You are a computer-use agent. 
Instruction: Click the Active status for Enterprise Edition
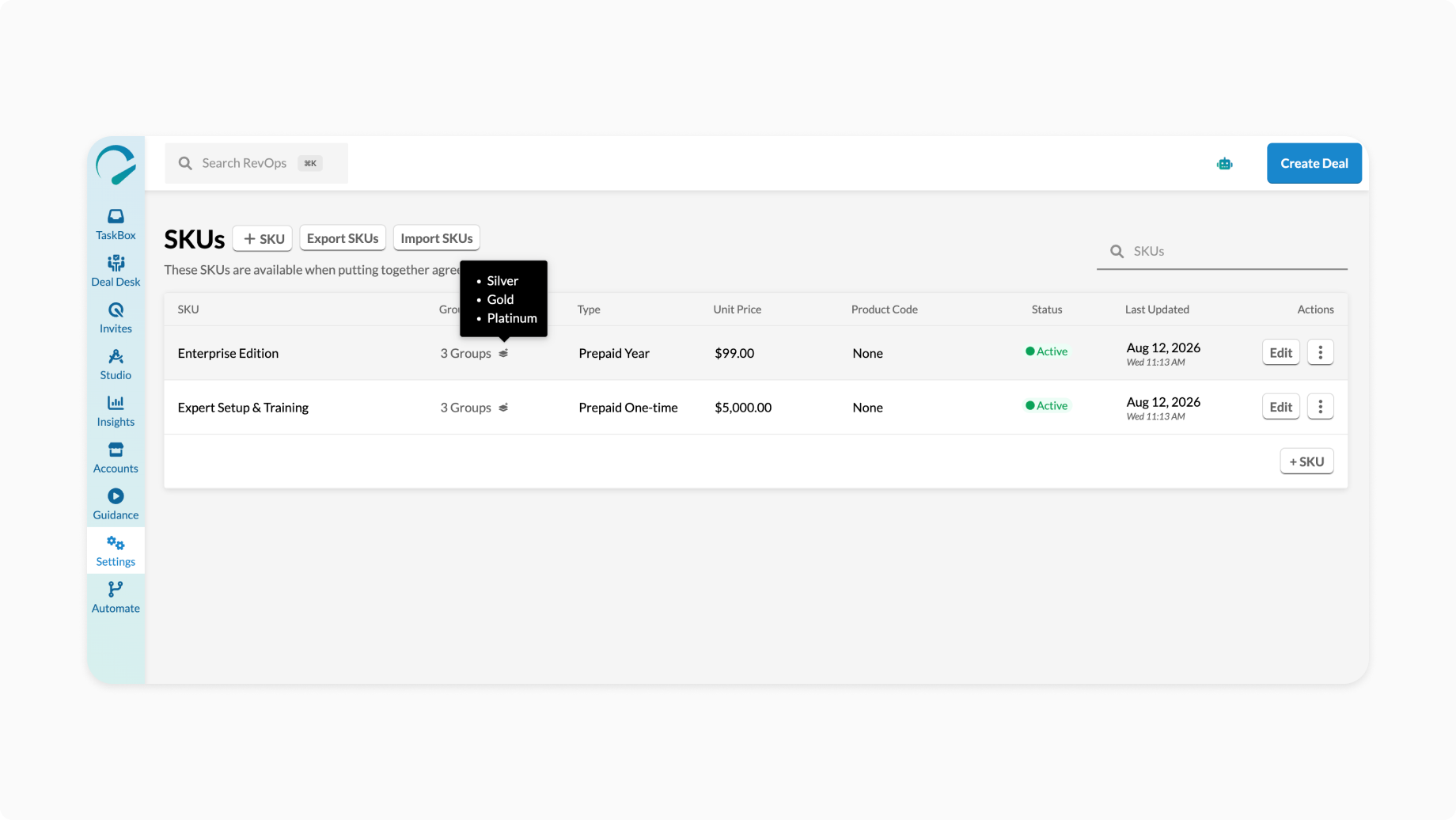1047,351
